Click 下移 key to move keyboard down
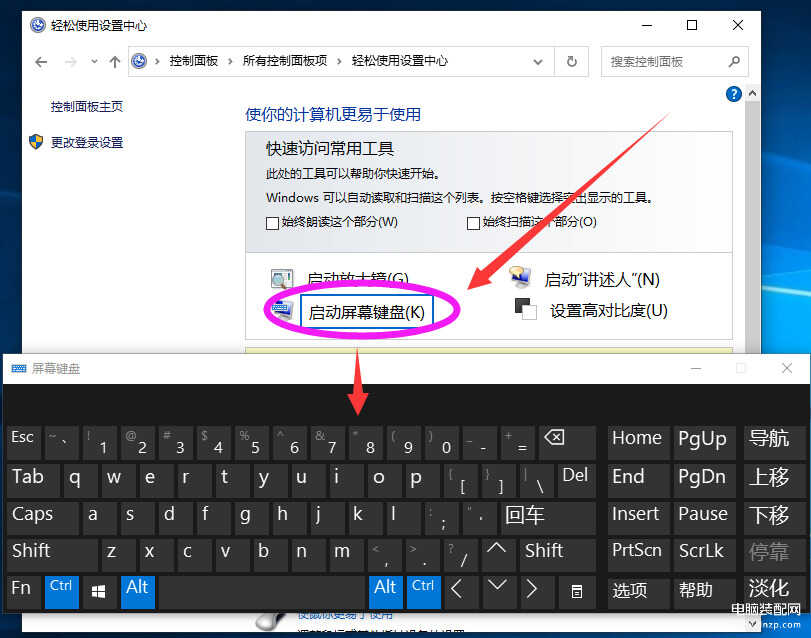The width and height of the screenshot is (811, 638). 774,518
